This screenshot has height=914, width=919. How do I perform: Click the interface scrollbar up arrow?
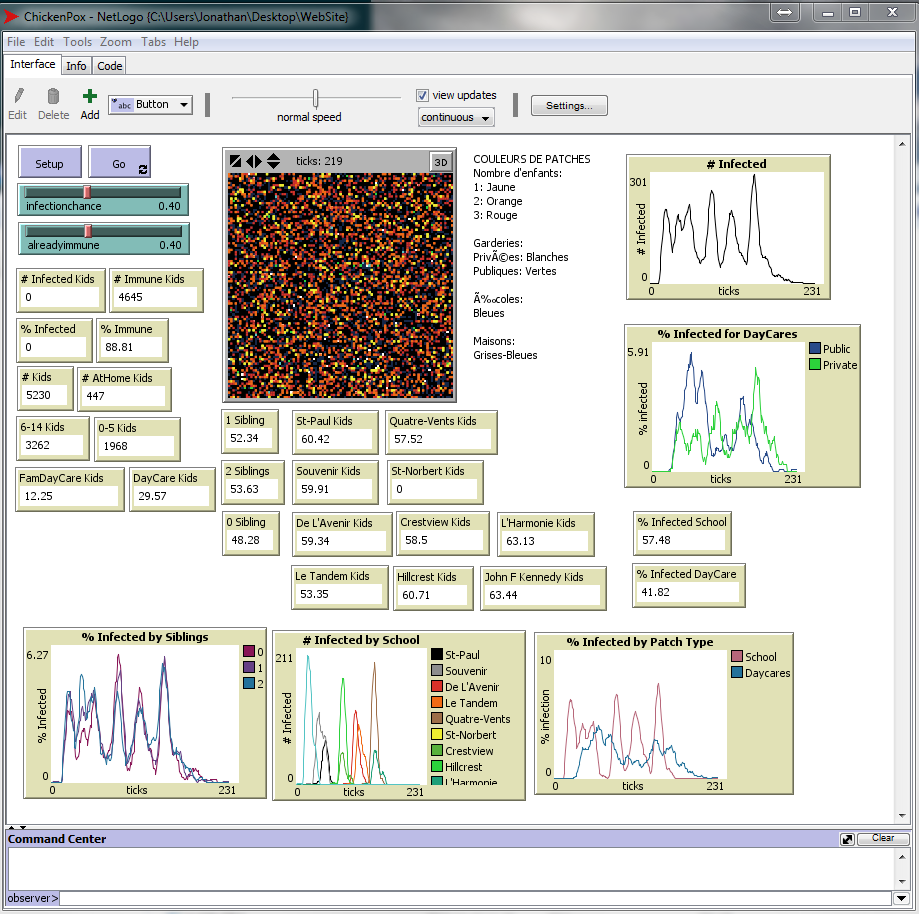point(902,144)
